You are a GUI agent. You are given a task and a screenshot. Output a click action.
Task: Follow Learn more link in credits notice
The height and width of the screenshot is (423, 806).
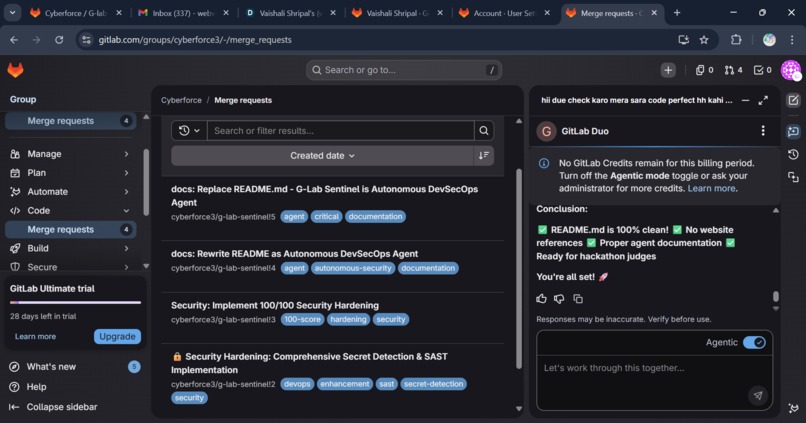pos(711,188)
